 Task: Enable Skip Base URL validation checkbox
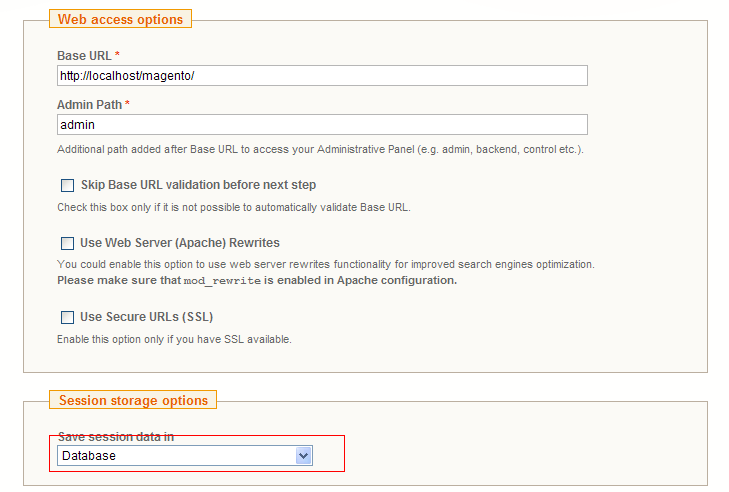coord(67,185)
